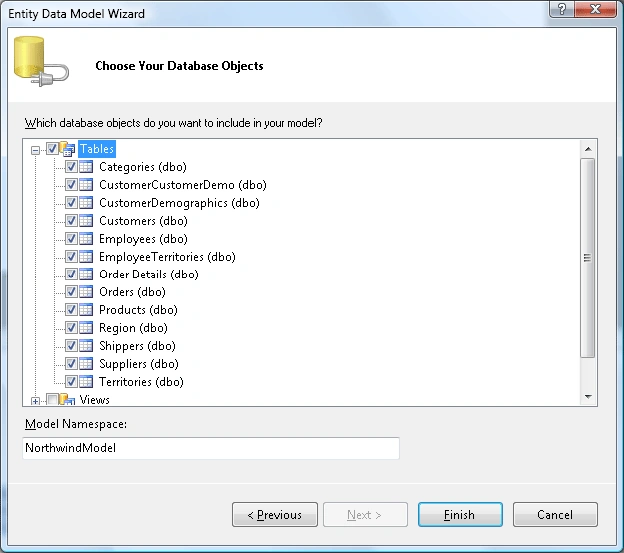Select the Suppliers (dbo) row text
Viewport: 624px width, 553px height.
[139, 363]
